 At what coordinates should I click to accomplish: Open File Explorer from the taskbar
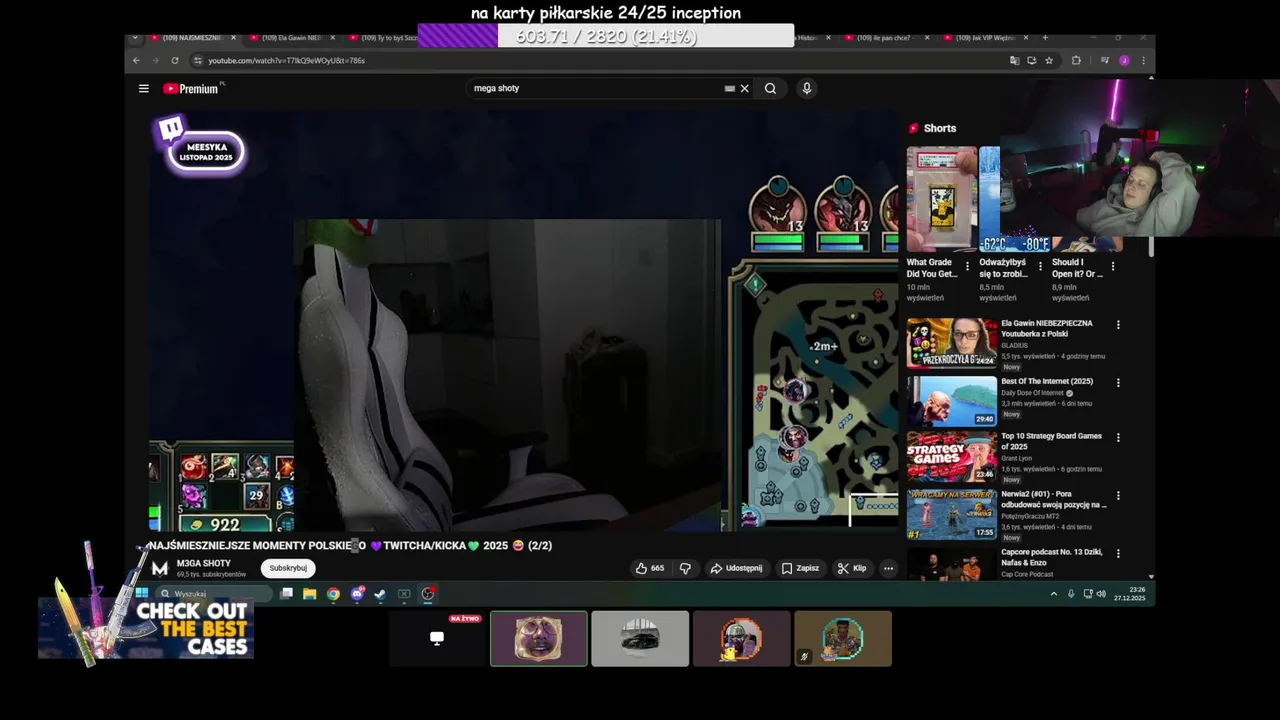point(310,593)
